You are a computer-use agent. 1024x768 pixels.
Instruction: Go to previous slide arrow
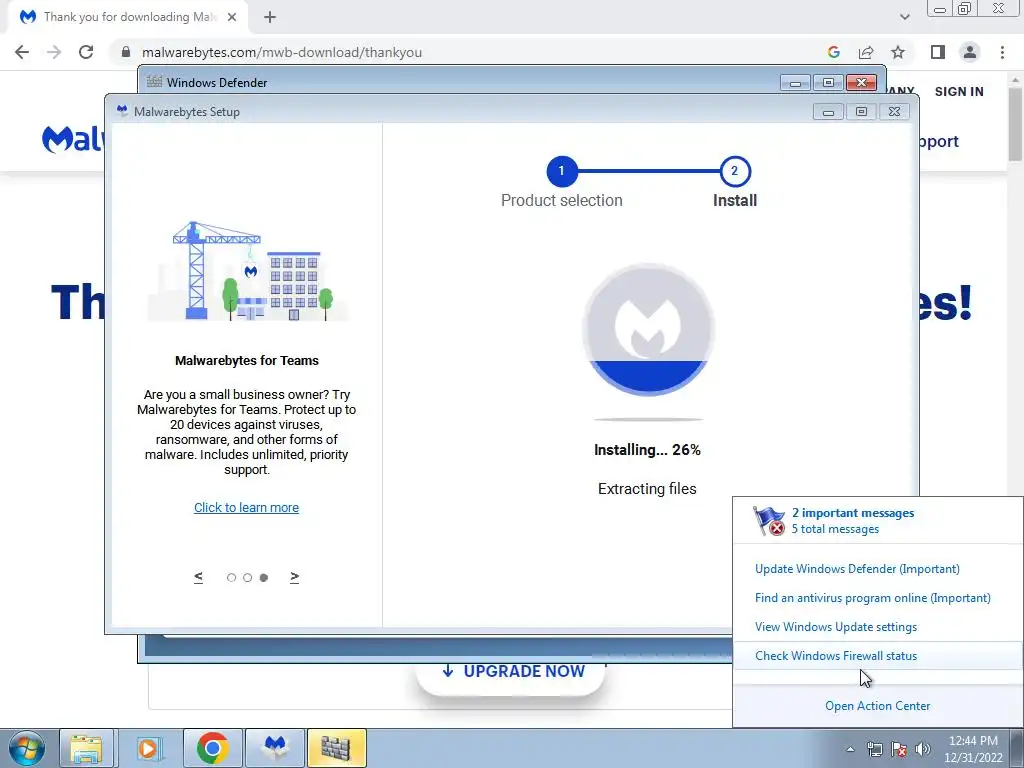point(199,577)
